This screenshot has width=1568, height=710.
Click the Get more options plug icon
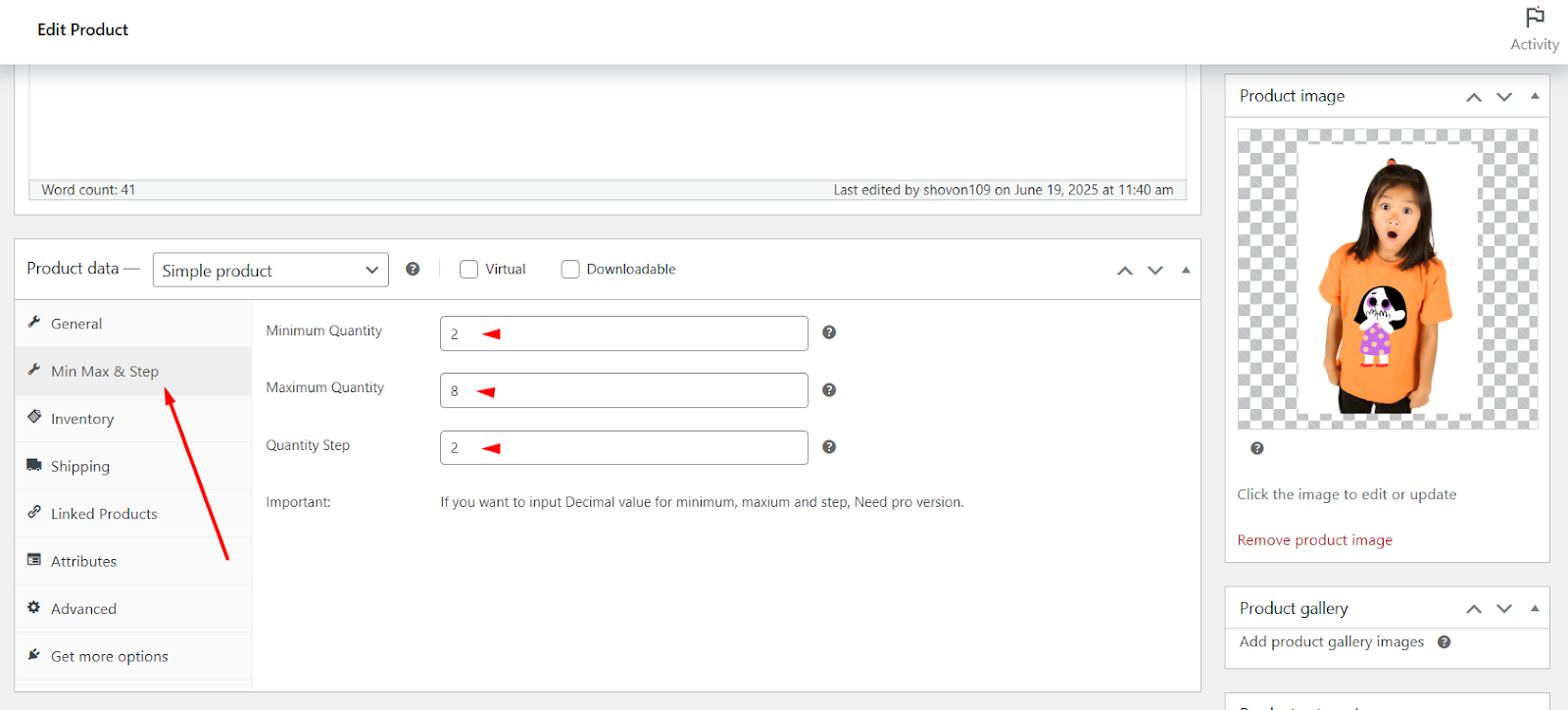click(x=34, y=655)
